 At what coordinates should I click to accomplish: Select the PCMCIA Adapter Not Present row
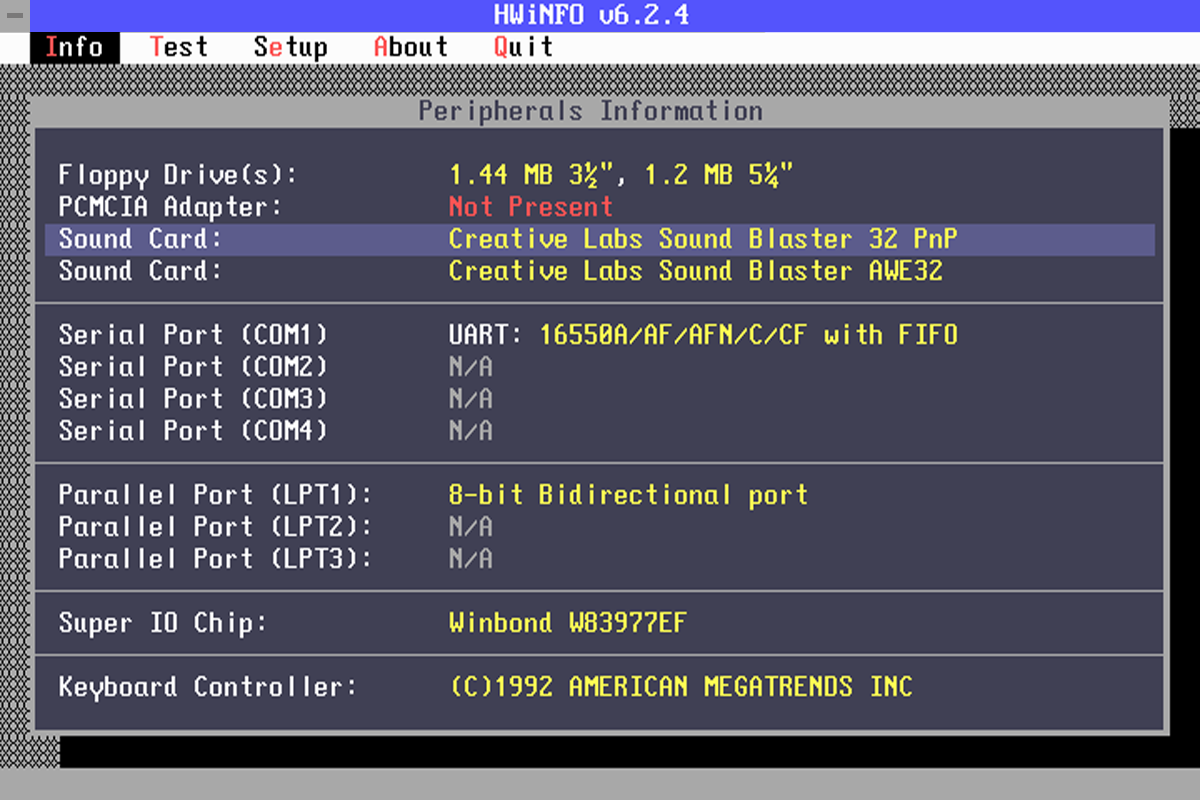pyautogui.click(x=600, y=207)
